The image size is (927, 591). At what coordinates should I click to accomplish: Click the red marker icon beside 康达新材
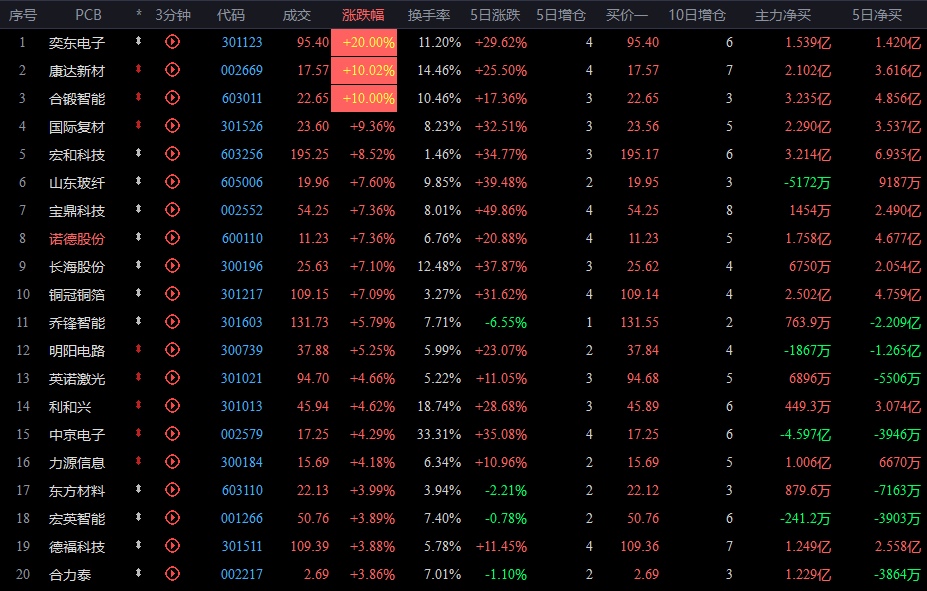click(x=138, y=69)
